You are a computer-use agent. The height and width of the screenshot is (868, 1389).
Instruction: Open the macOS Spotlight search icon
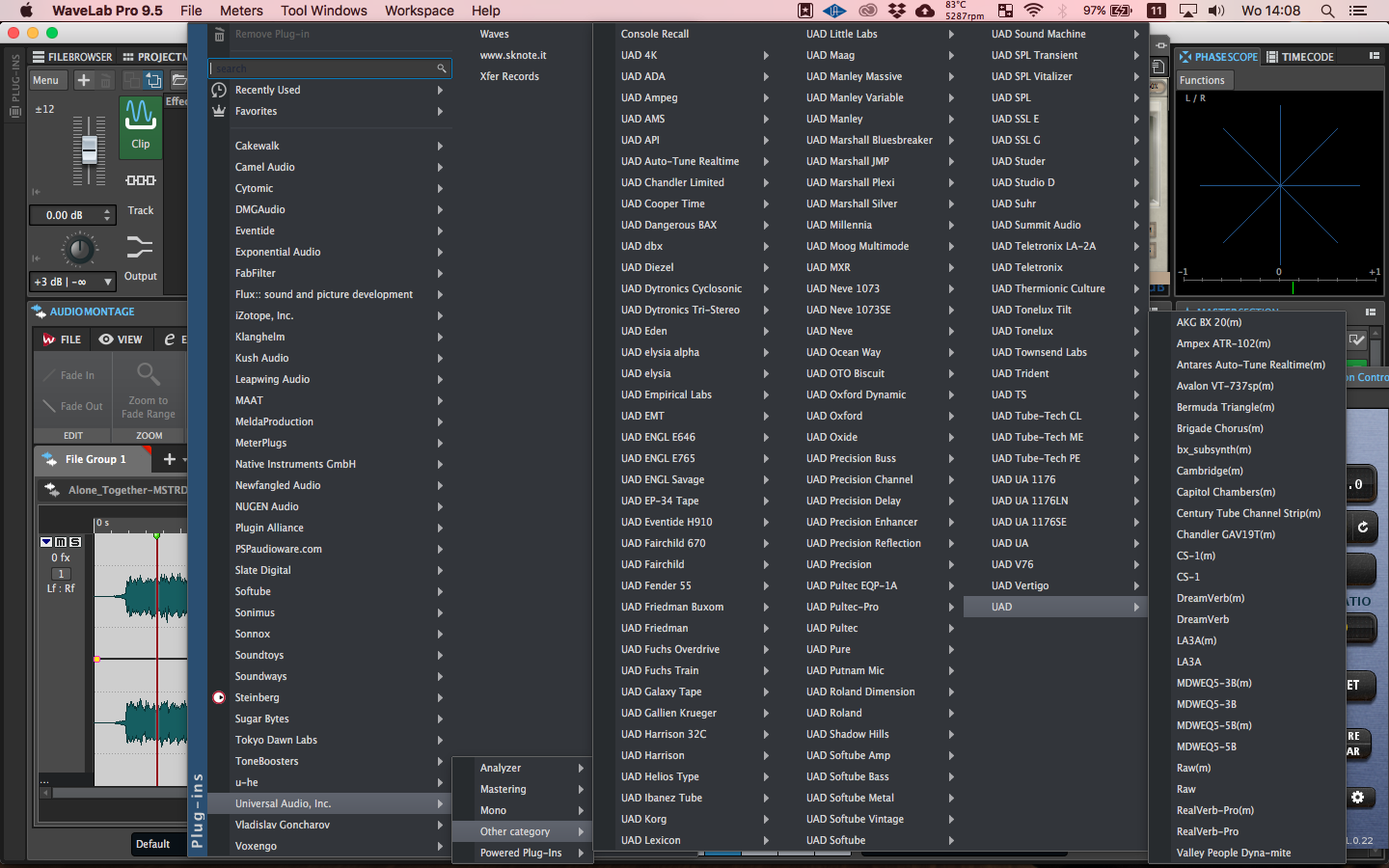[x=1327, y=11]
